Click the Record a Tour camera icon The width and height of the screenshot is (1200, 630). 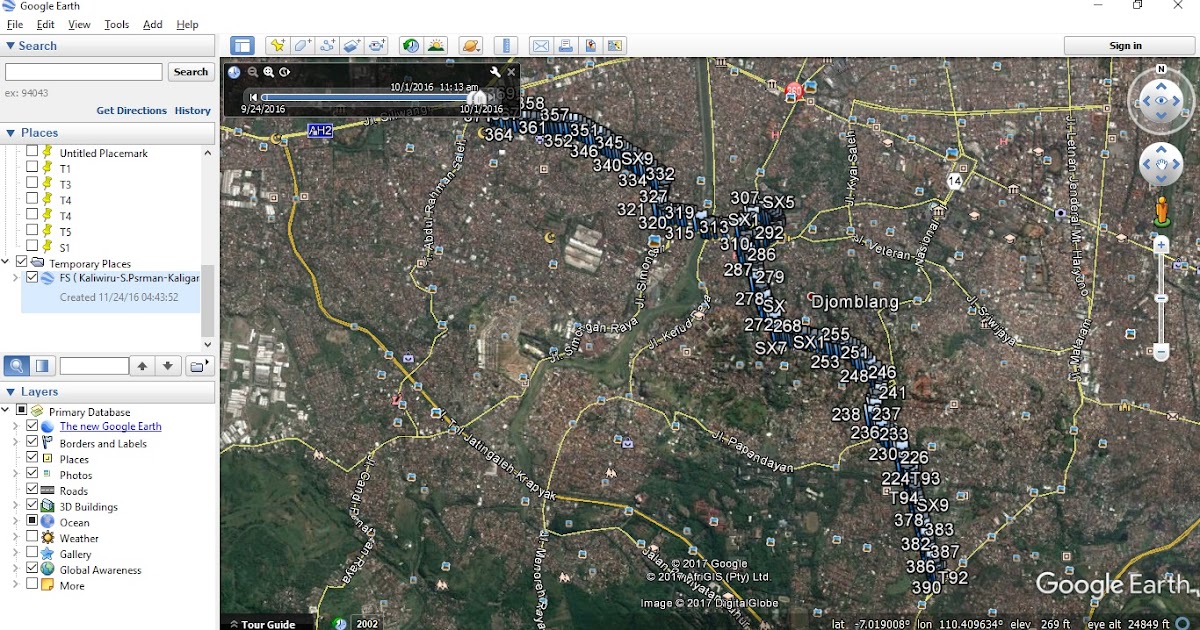(x=377, y=46)
